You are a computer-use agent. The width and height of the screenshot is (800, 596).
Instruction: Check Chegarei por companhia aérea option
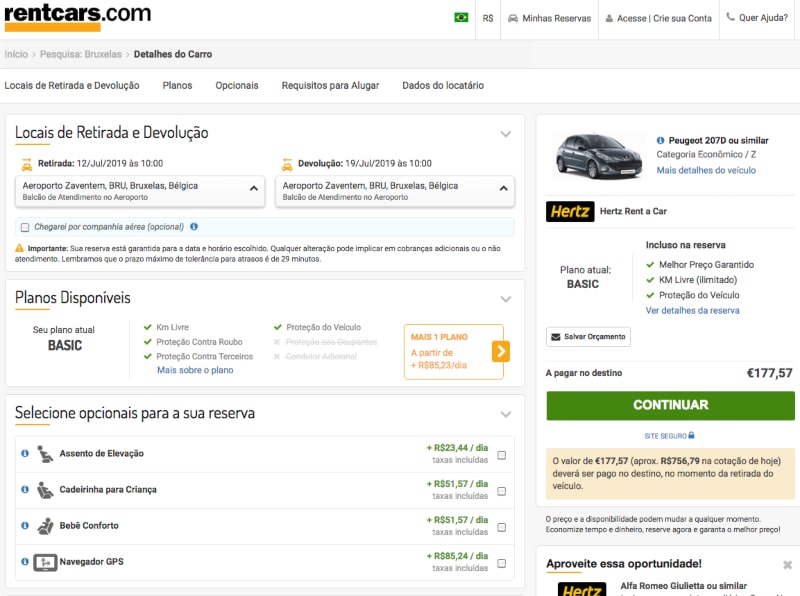click(24, 227)
